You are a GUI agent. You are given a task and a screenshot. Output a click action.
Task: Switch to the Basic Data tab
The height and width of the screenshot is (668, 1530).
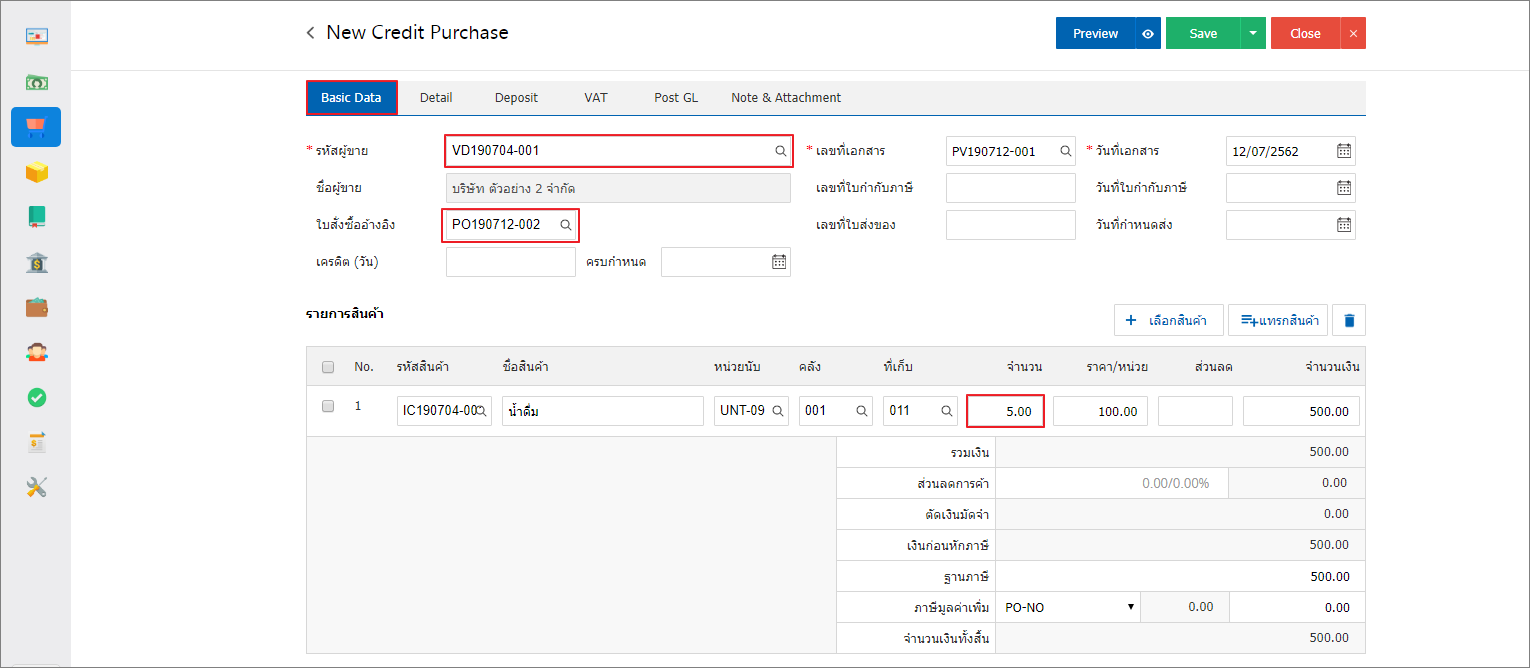[351, 98]
